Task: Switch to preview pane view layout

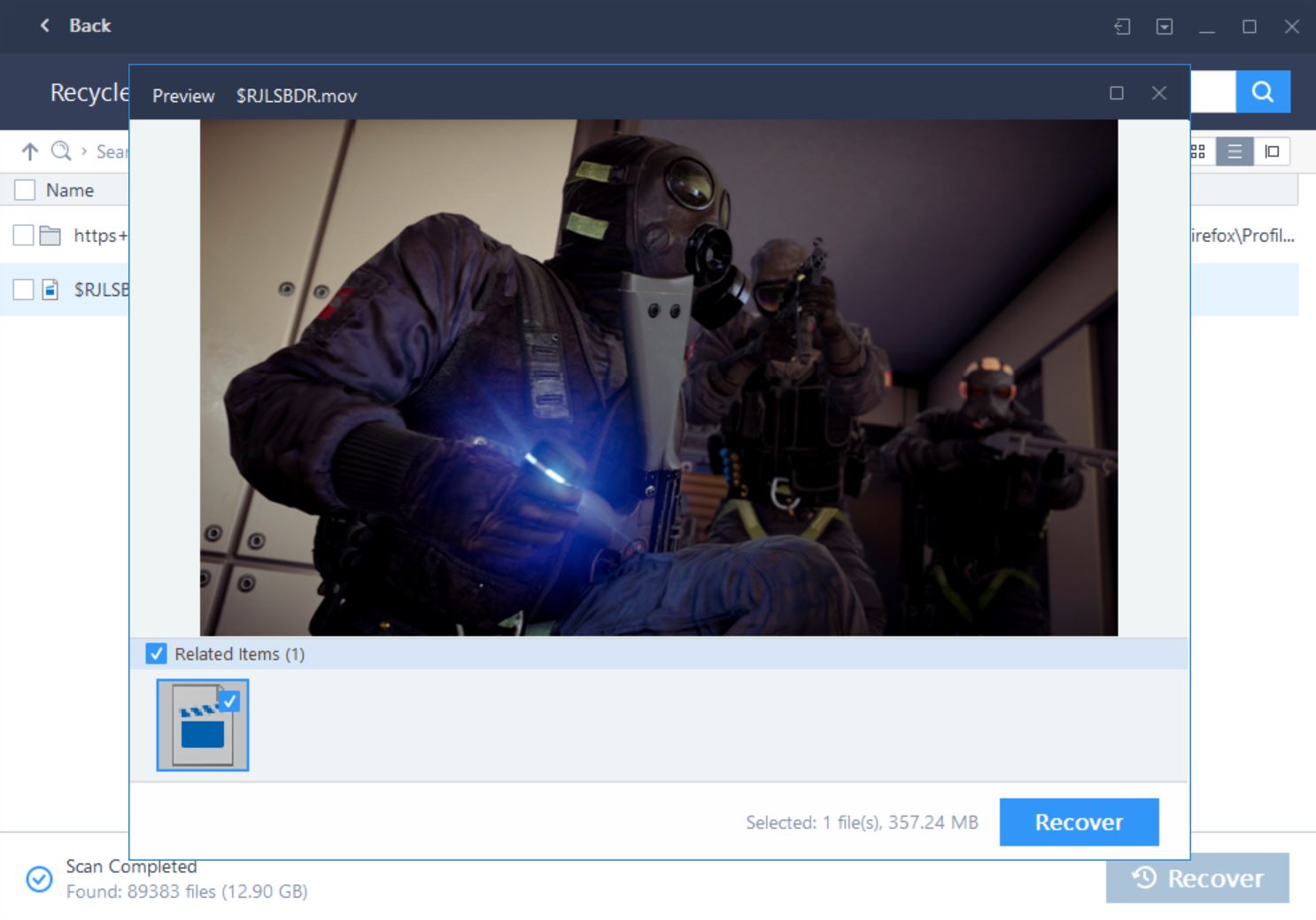Action: 1272,151
